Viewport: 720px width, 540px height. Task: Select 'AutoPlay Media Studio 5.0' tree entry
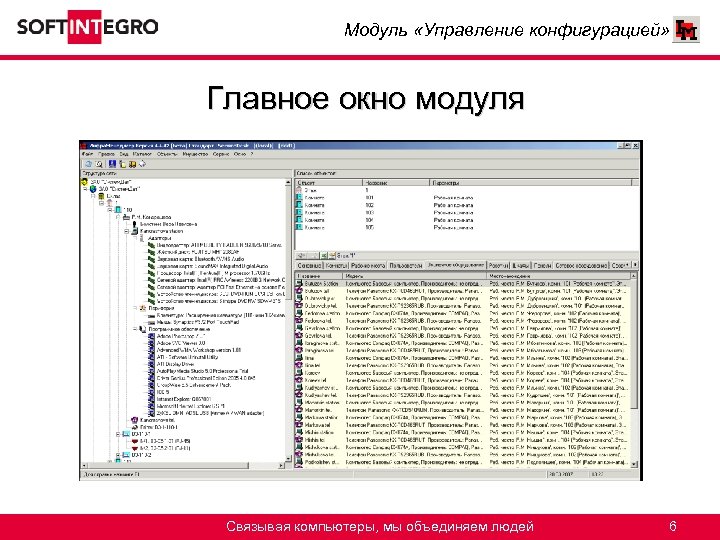tap(202, 371)
